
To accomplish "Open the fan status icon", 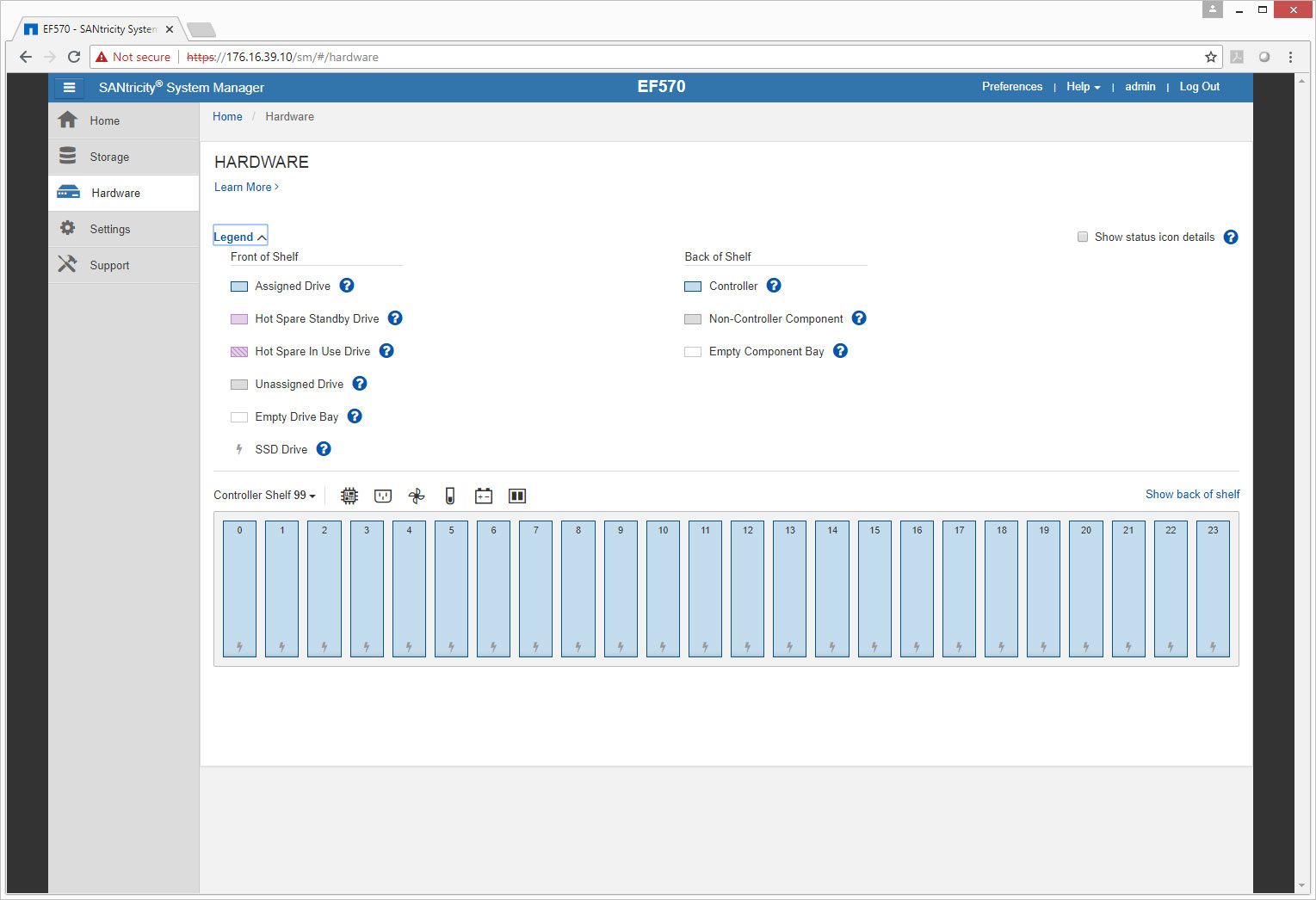I will tap(417, 496).
